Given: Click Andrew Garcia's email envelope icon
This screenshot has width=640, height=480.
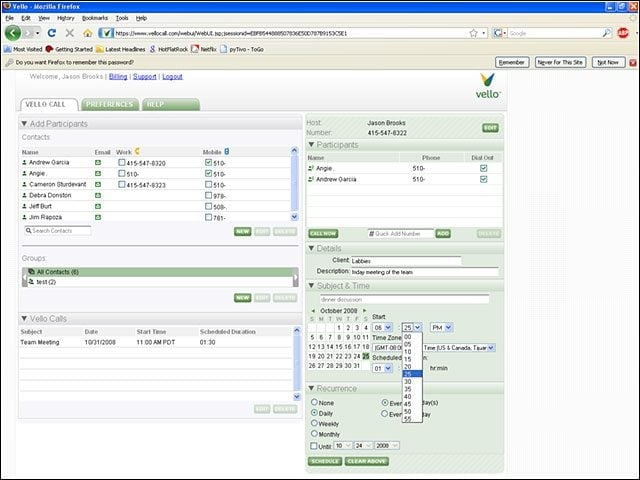Looking at the screenshot, I should click(98, 162).
